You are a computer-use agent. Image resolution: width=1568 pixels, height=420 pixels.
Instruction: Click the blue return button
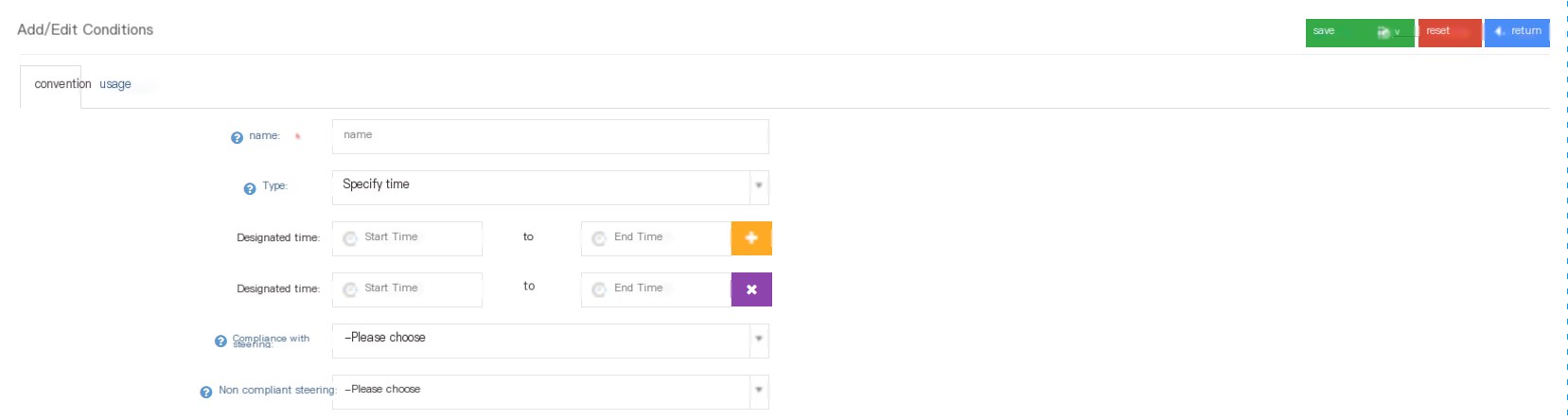pyautogui.click(x=1517, y=32)
